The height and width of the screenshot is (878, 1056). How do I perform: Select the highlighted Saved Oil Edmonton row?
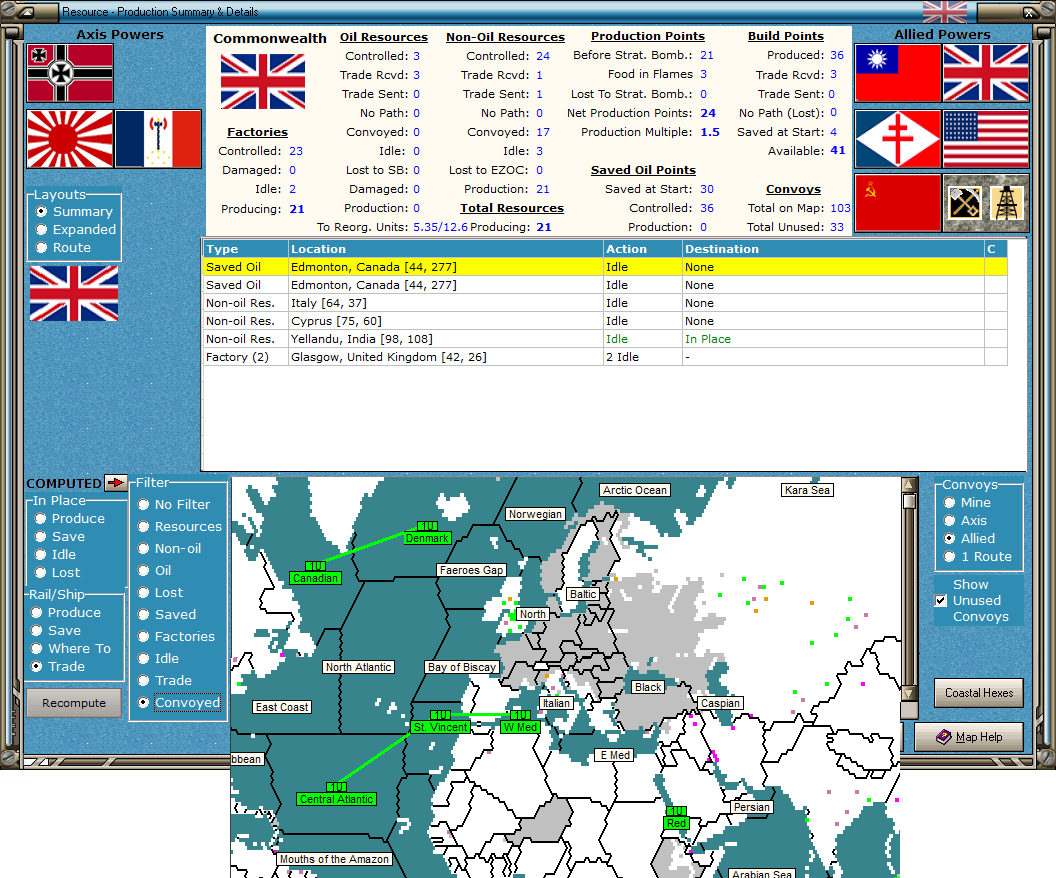coord(605,267)
